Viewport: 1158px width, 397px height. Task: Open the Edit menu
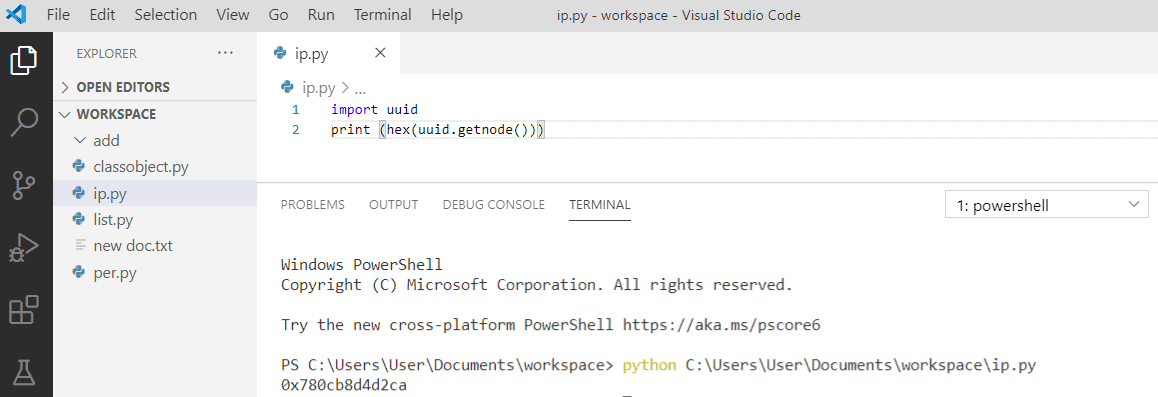pos(102,15)
